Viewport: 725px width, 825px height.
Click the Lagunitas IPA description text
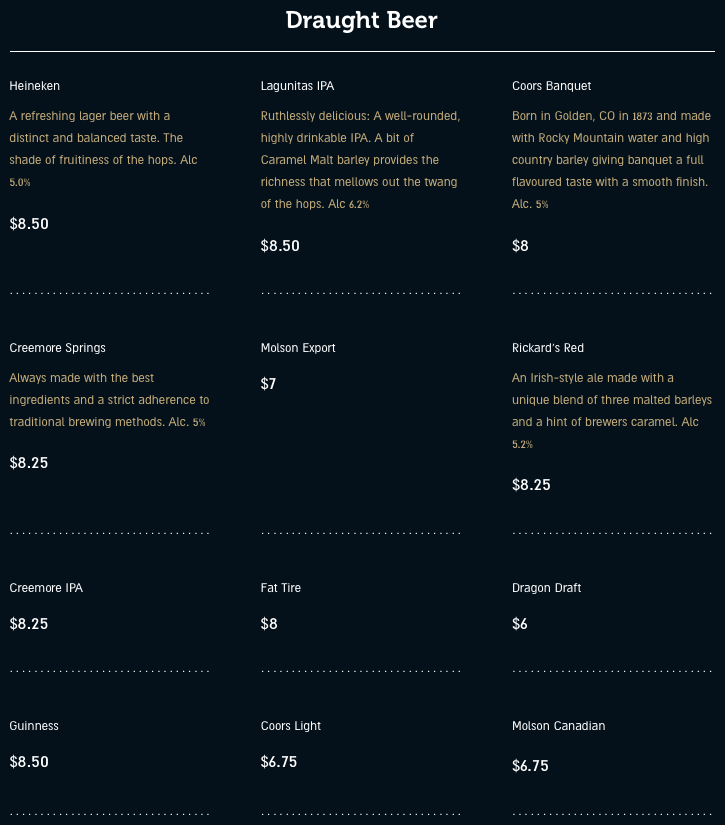pyautogui.click(x=359, y=160)
